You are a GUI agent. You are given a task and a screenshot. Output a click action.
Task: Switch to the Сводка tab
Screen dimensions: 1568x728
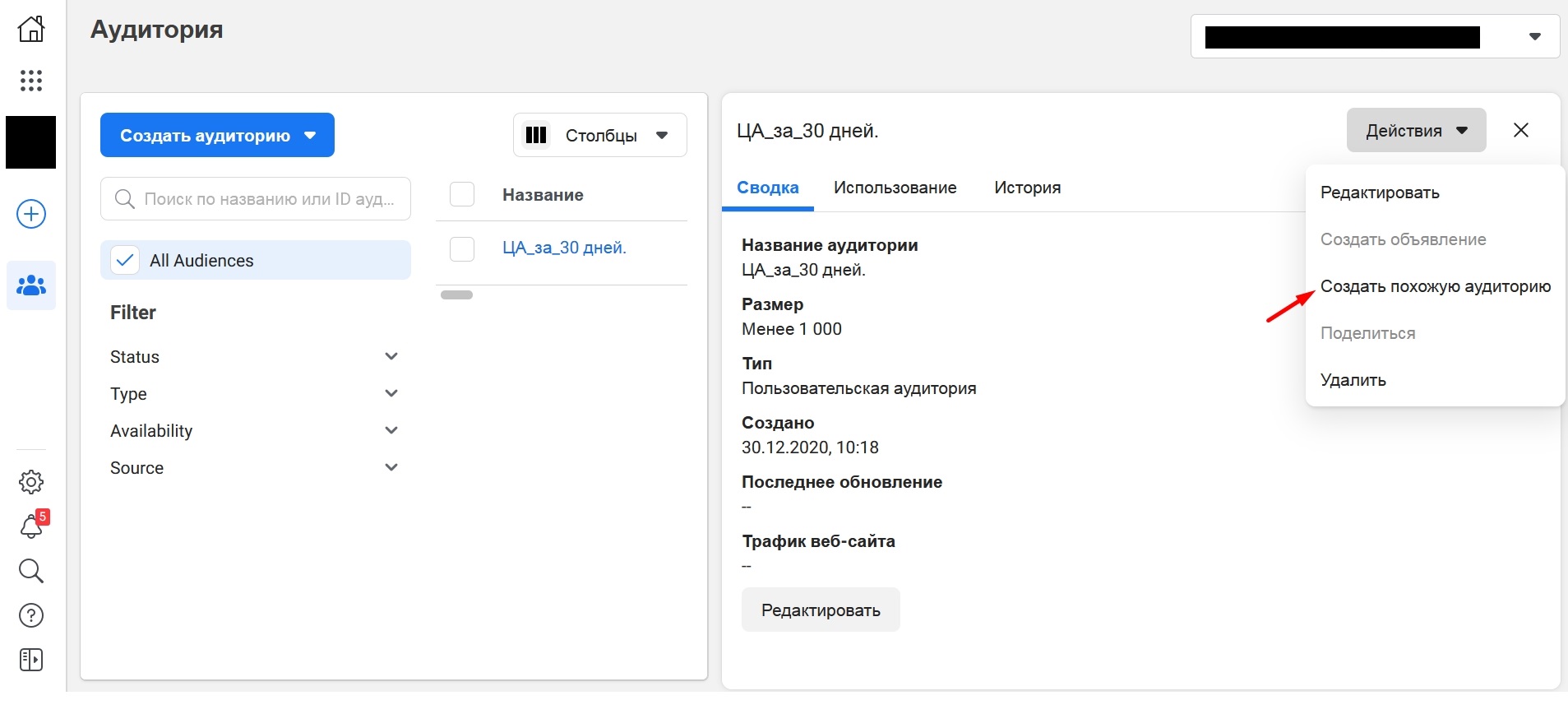[768, 188]
